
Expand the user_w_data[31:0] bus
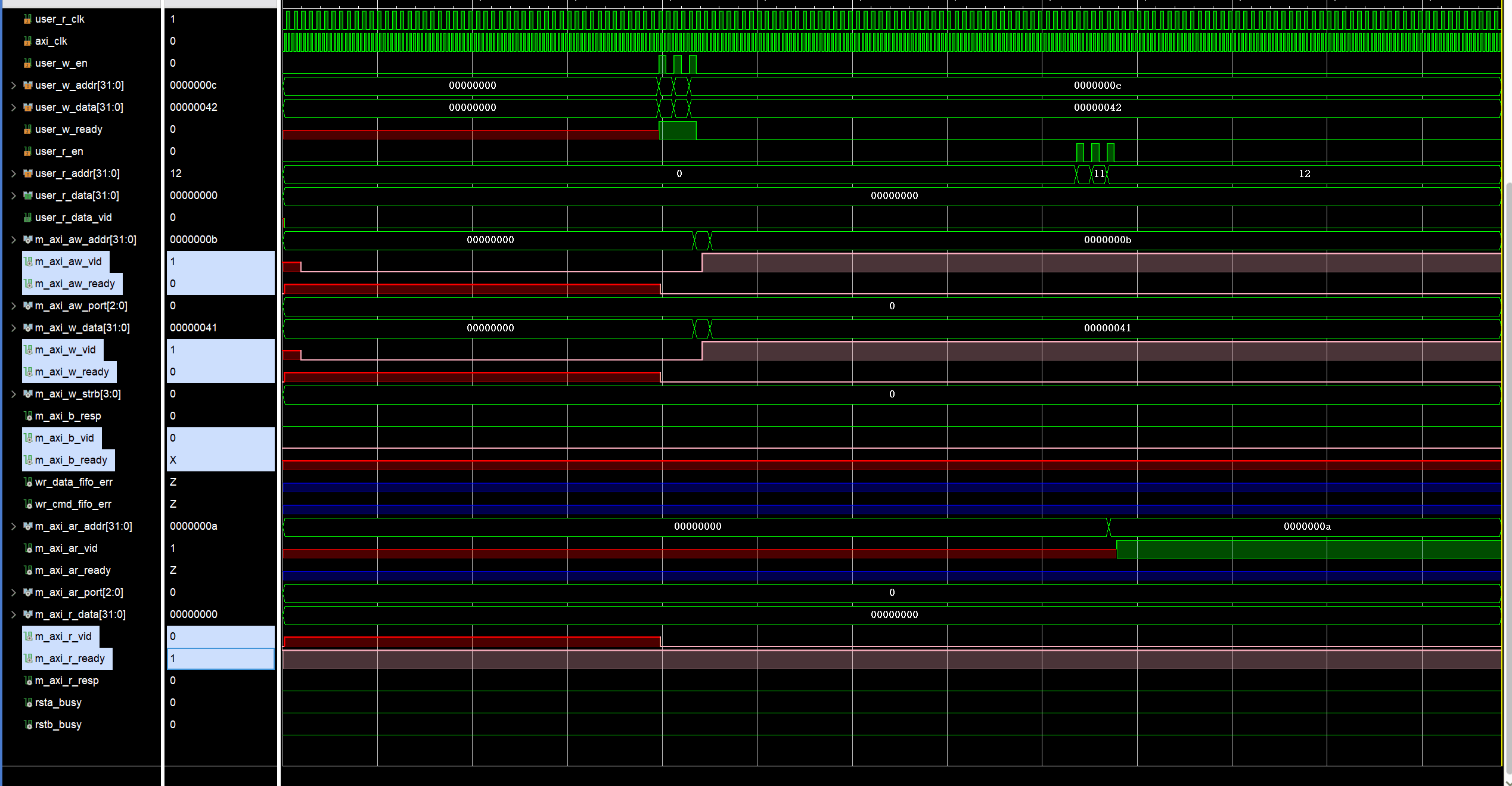13,107
